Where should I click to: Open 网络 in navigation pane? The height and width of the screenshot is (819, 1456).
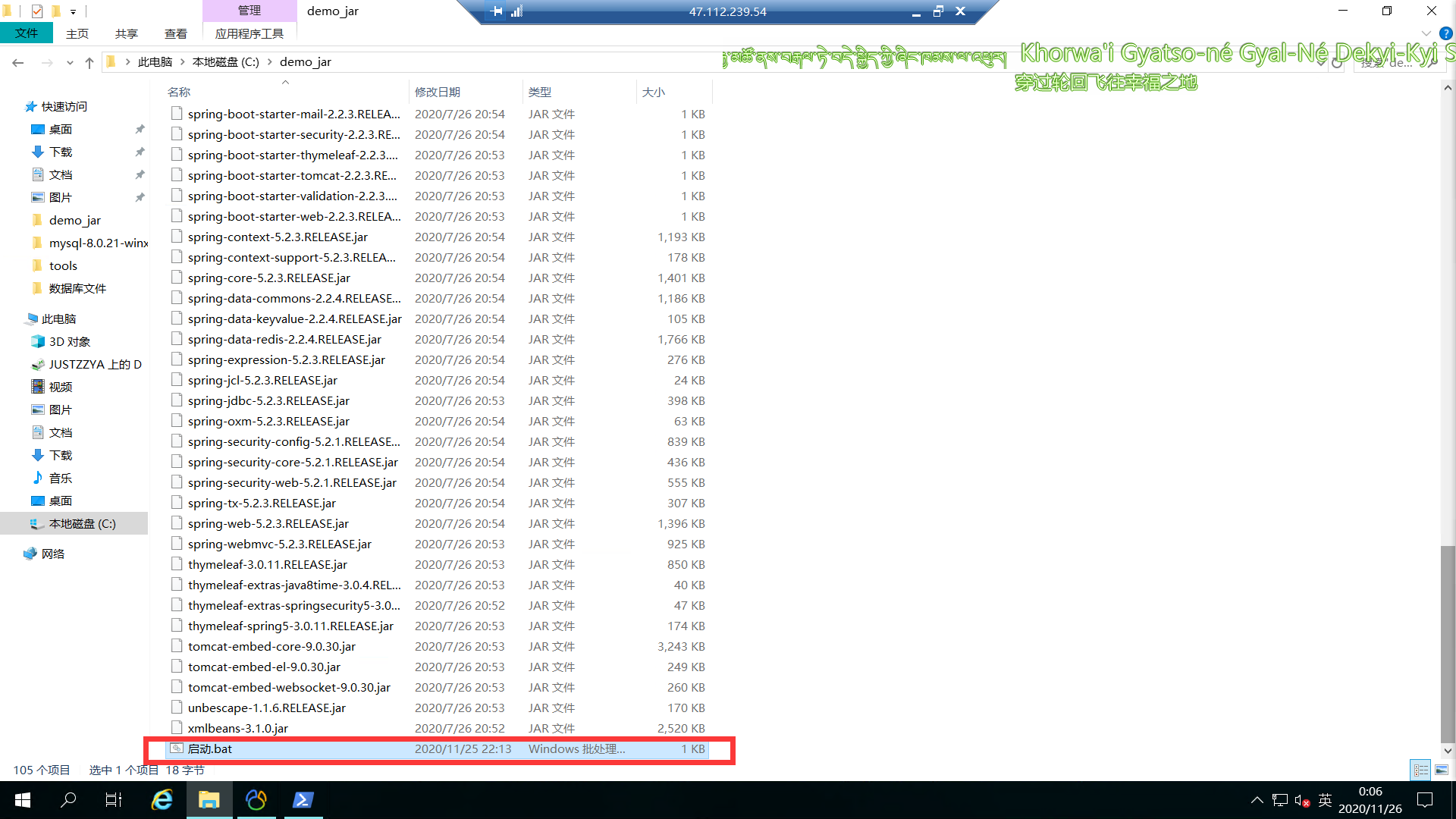pos(53,554)
